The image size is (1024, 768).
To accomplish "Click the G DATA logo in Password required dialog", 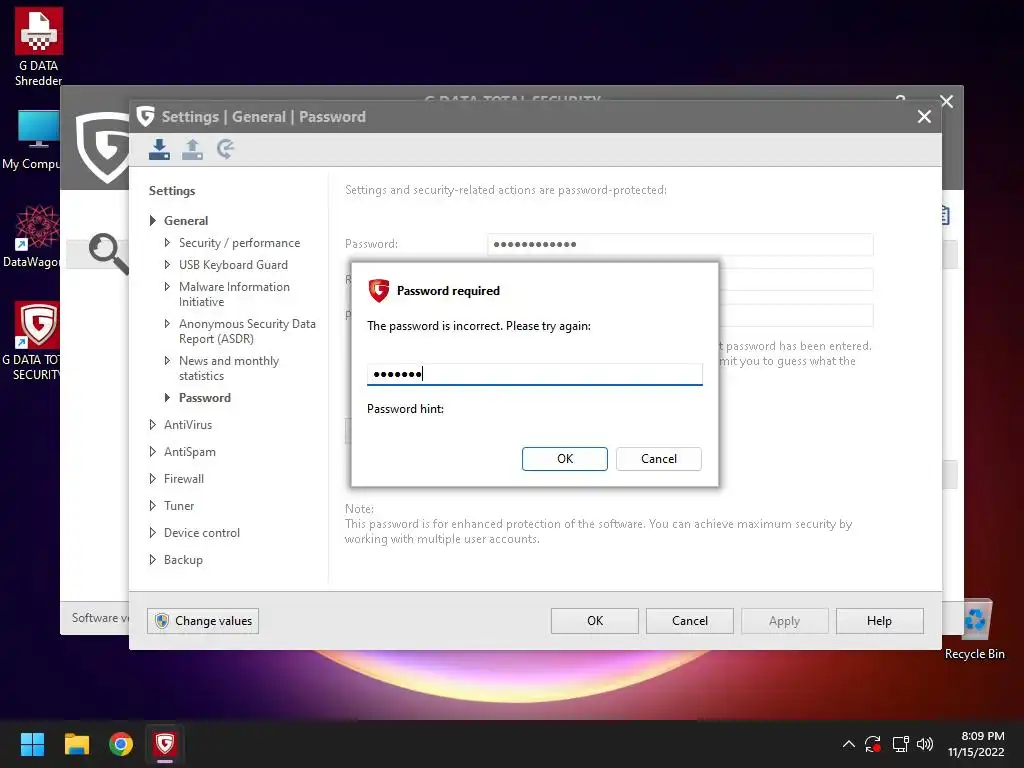I will click(379, 291).
